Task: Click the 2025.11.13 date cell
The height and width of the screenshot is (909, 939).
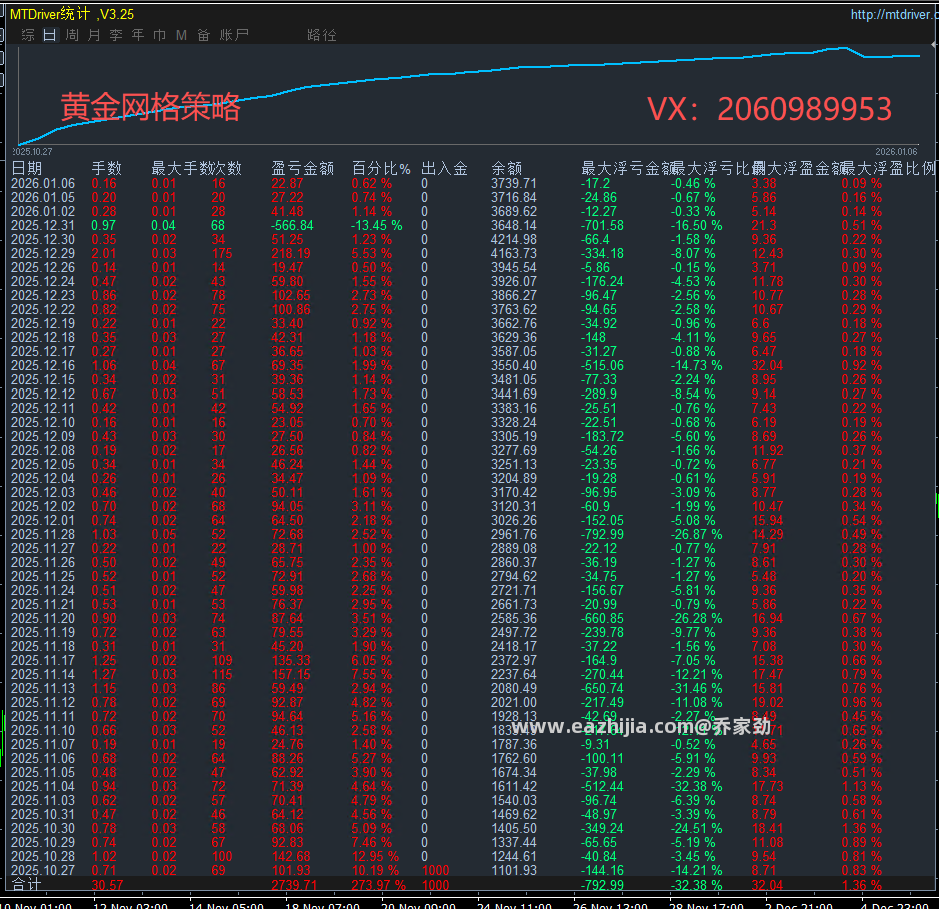Action: (x=43, y=688)
